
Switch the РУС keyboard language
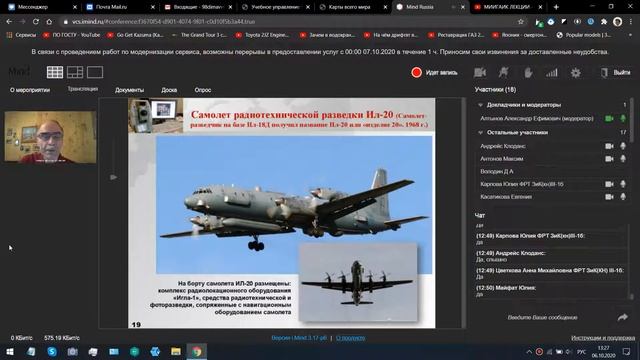[x=581, y=351]
